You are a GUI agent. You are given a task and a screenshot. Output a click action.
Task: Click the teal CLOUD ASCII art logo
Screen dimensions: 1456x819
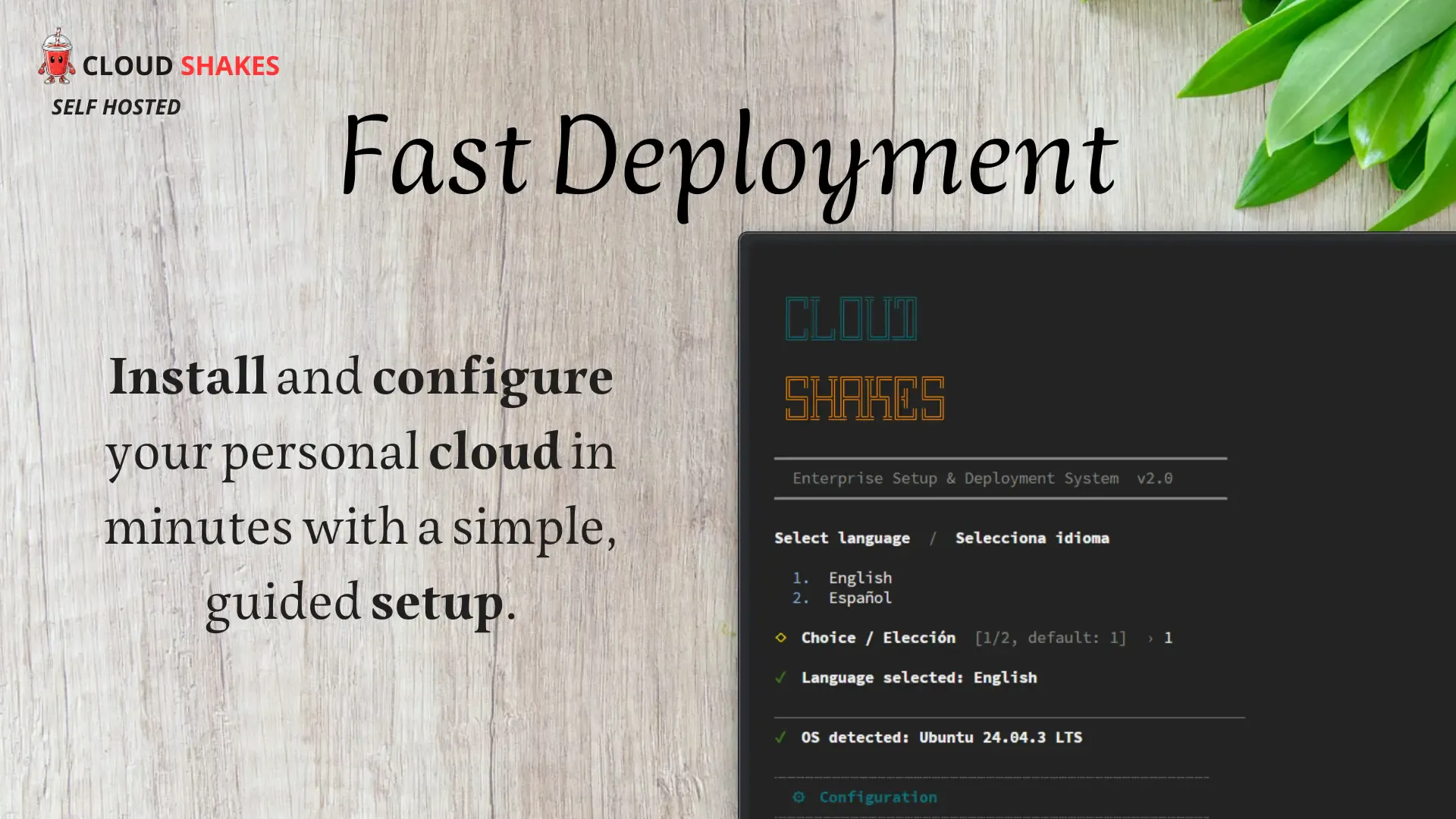pos(851,318)
